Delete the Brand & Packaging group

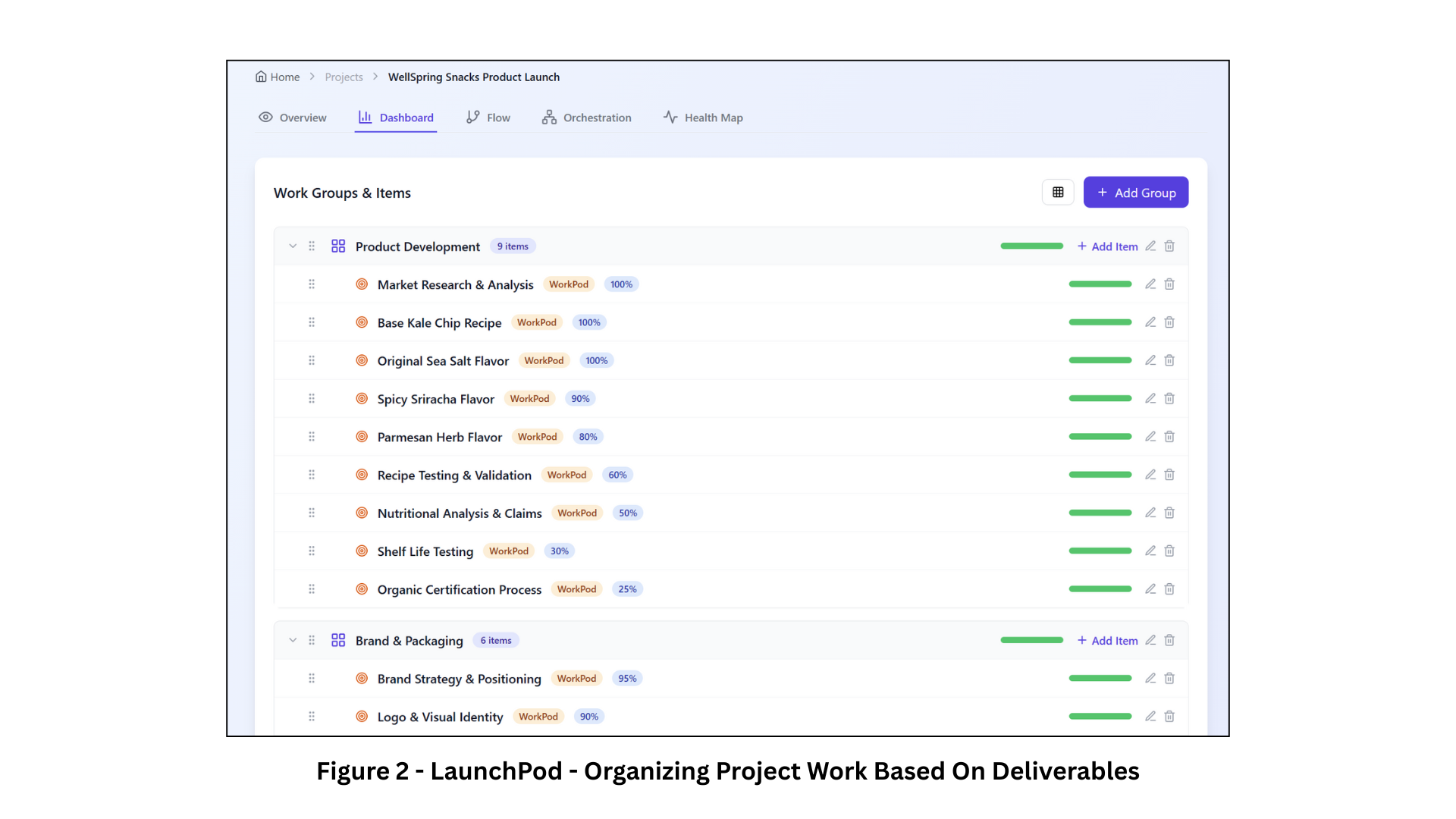(1169, 641)
